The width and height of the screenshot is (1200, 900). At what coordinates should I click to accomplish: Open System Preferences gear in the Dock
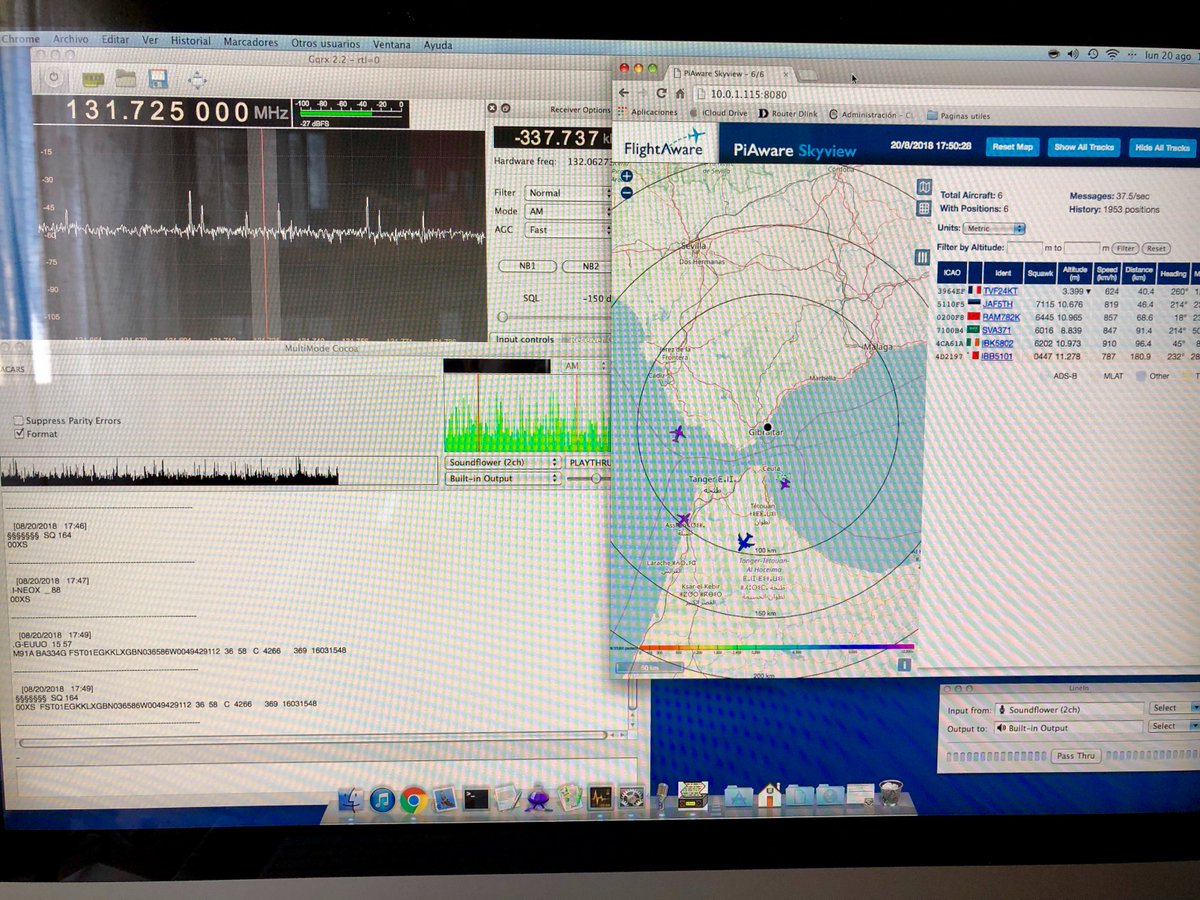631,798
